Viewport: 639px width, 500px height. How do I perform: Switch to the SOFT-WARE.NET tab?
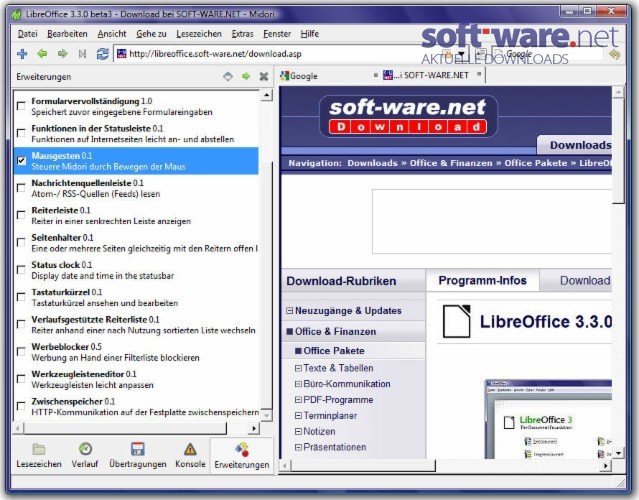(x=432, y=75)
